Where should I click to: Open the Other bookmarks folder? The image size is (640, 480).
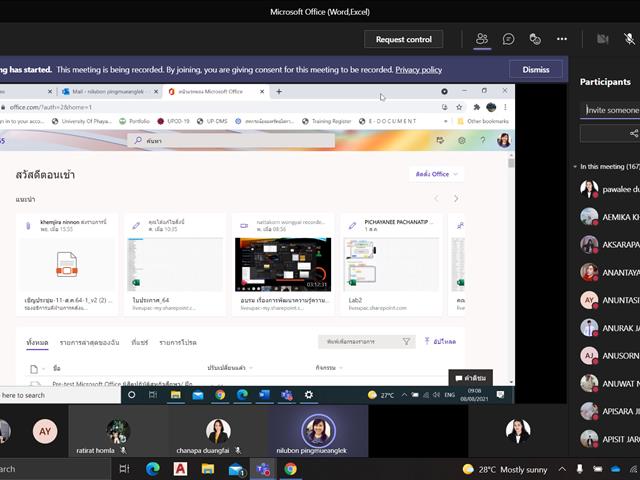[x=483, y=121]
